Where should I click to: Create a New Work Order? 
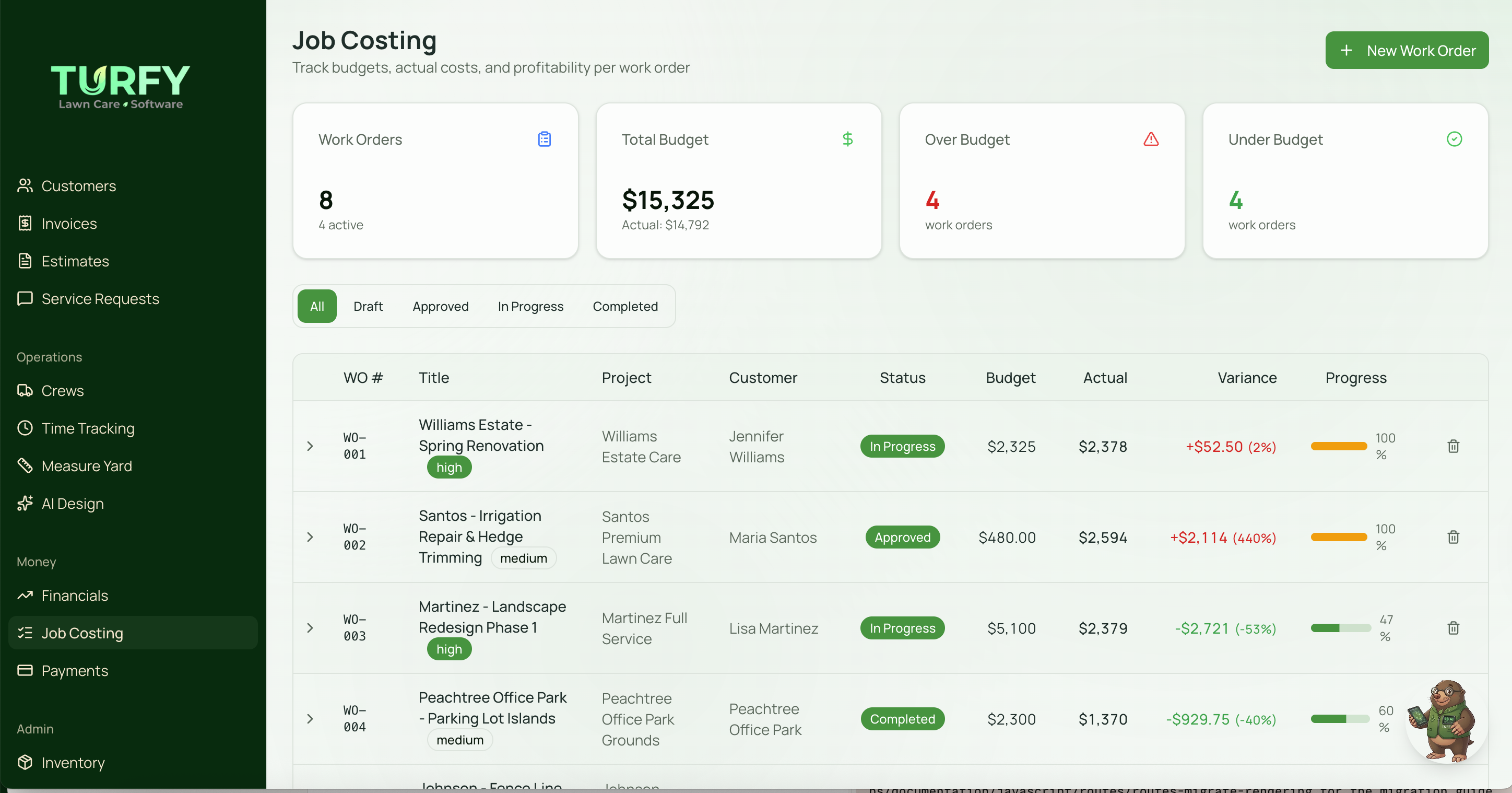click(x=1407, y=51)
